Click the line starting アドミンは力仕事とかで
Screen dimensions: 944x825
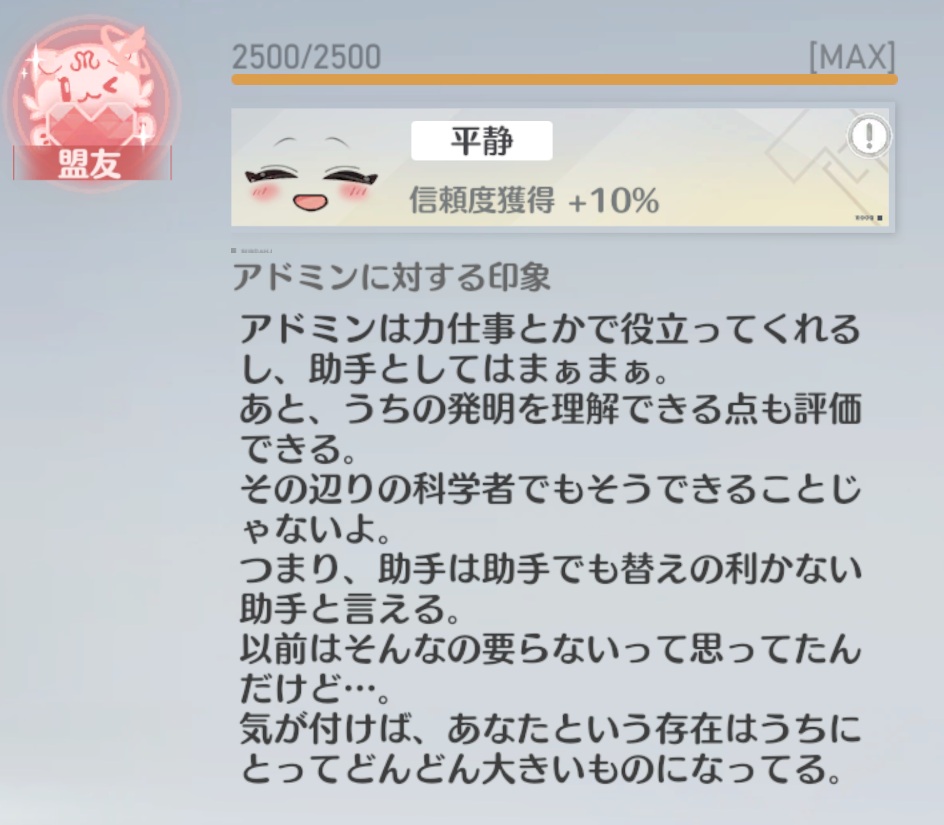(x=550, y=329)
